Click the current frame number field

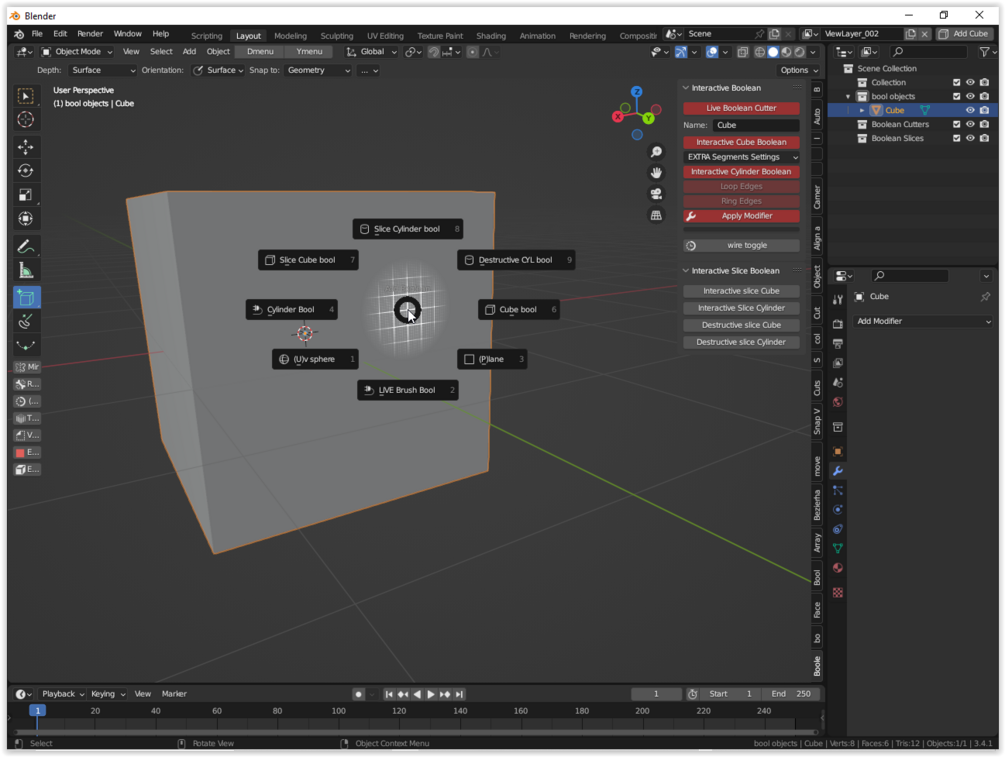(656, 694)
